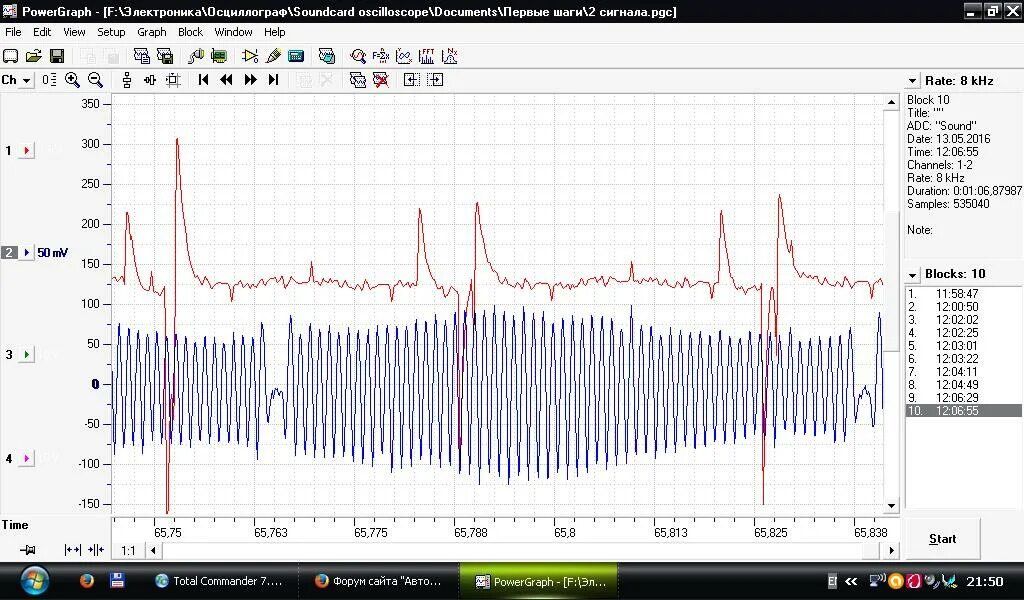Viewport: 1024px width, 600px height.
Task: Open the Block menu
Action: (x=190, y=31)
